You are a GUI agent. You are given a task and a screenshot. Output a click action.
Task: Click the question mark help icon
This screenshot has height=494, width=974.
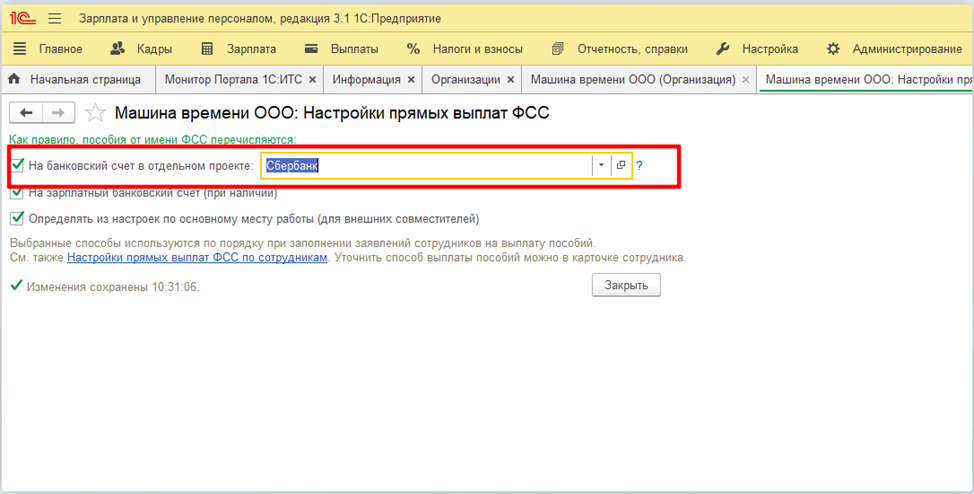(x=639, y=166)
